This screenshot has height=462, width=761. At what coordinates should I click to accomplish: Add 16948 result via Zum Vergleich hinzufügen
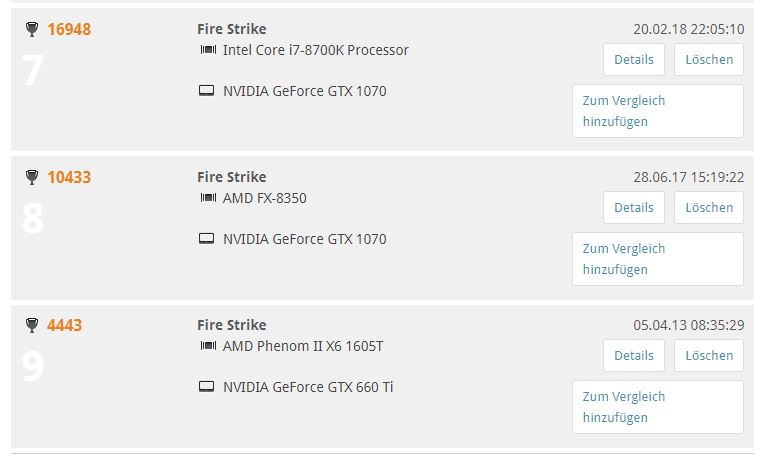pyautogui.click(x=658, y=111)
